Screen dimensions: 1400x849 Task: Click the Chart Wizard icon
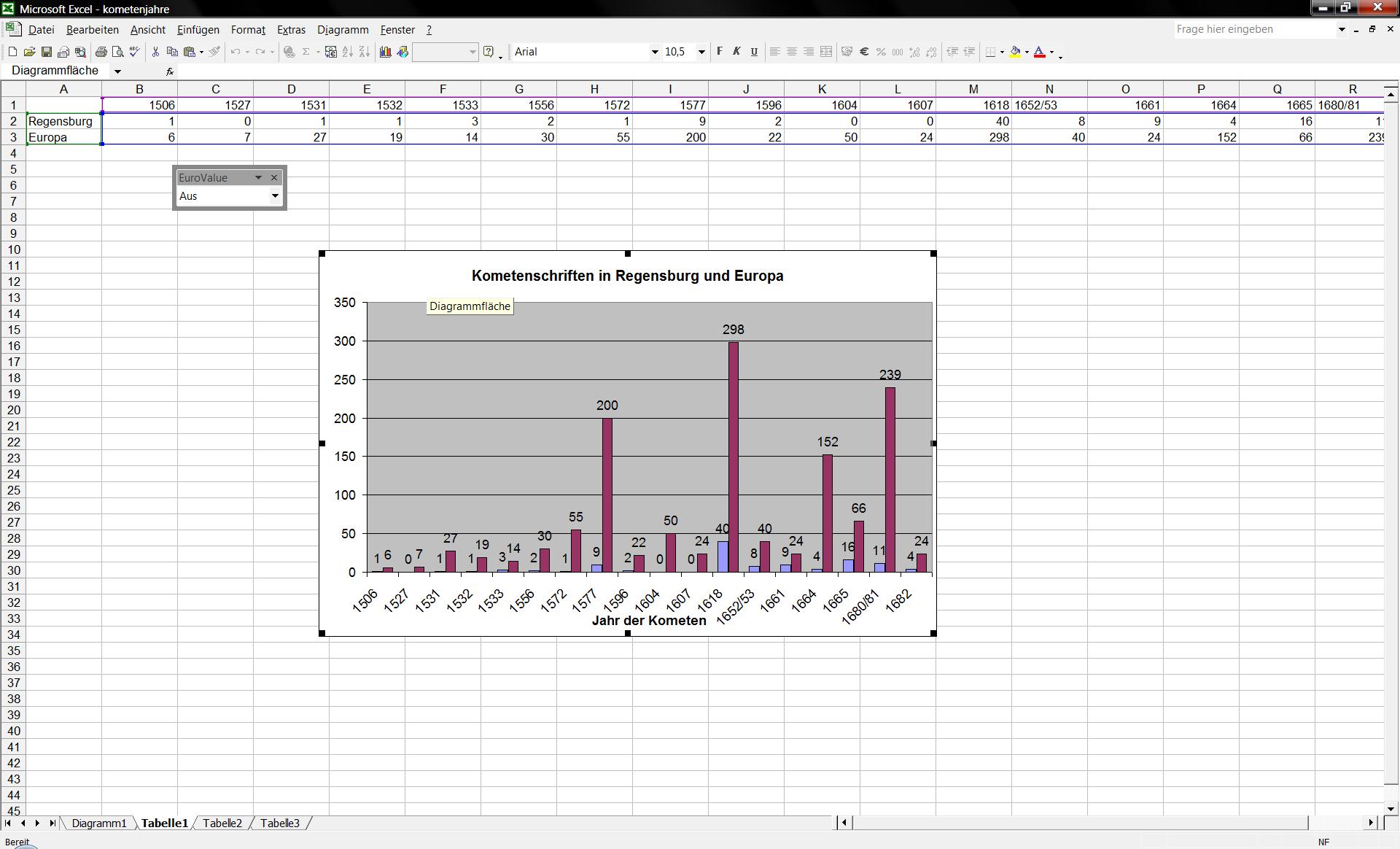[x=385, y=52]
